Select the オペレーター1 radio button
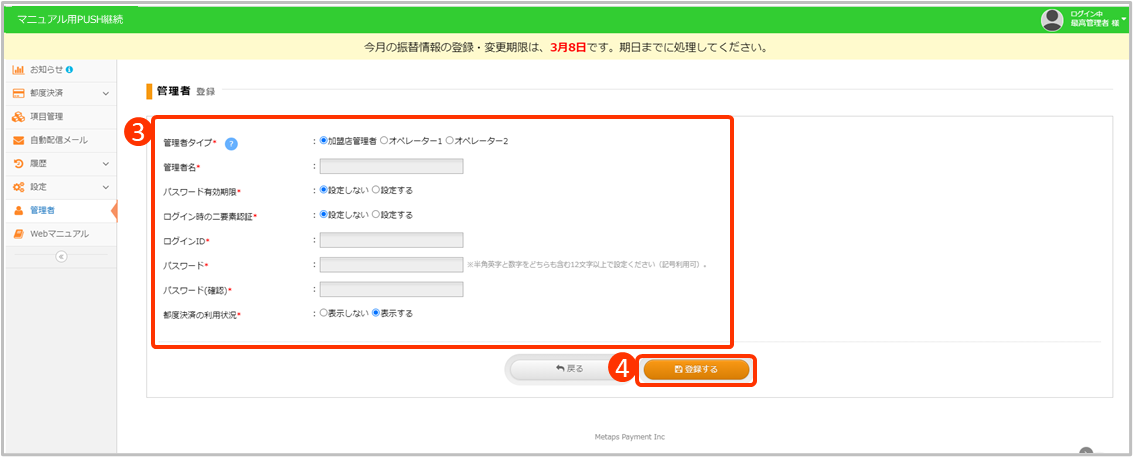 point(385,141)
